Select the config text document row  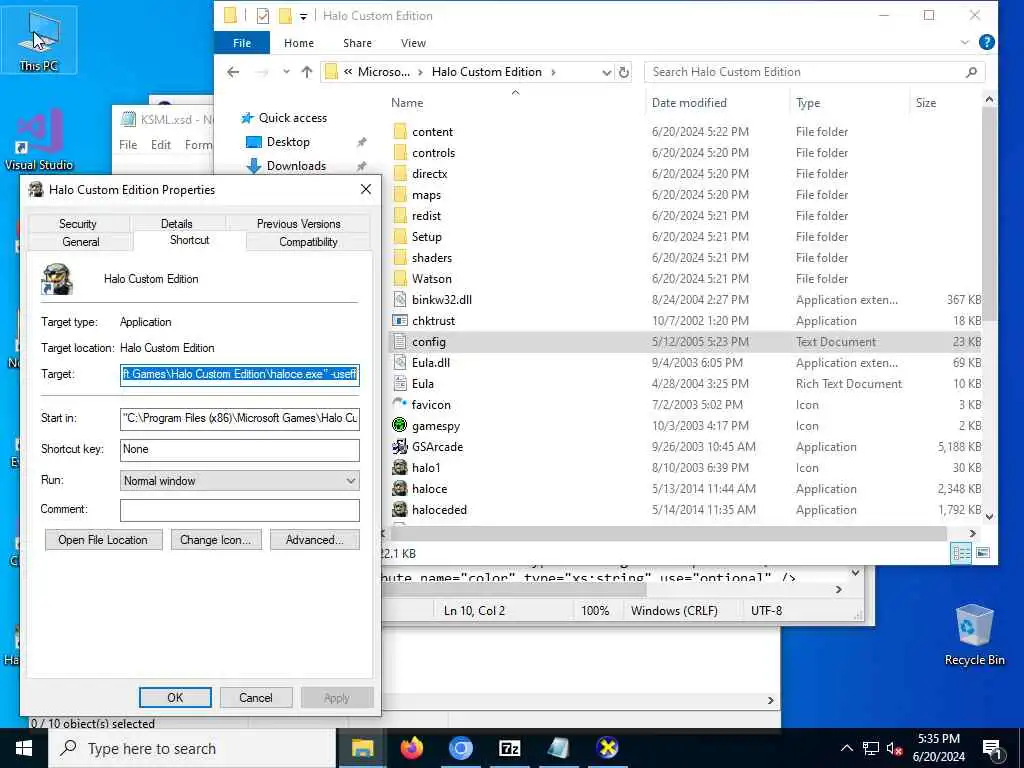click(x=686, y=342)
